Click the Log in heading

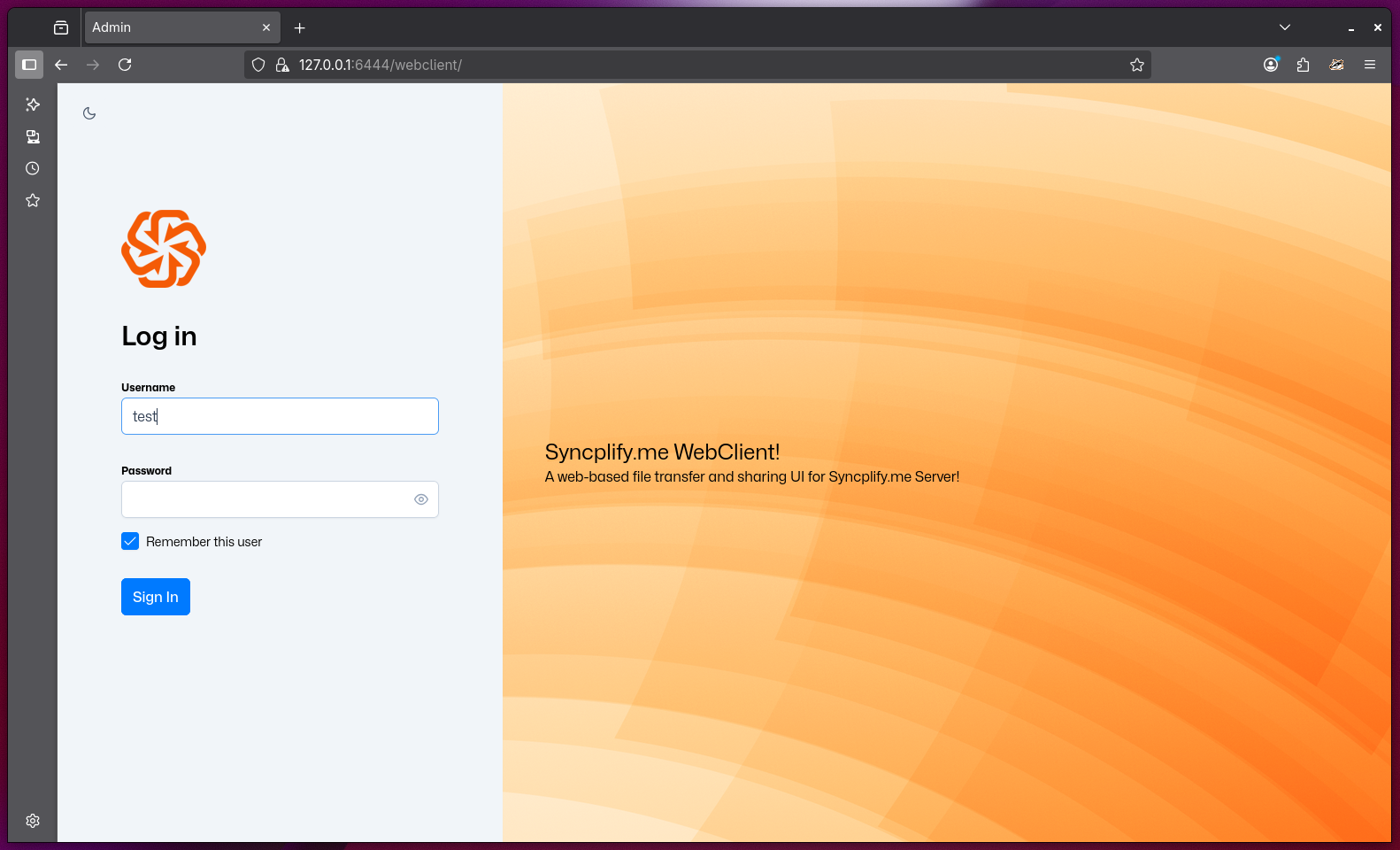tap(159, 336)
